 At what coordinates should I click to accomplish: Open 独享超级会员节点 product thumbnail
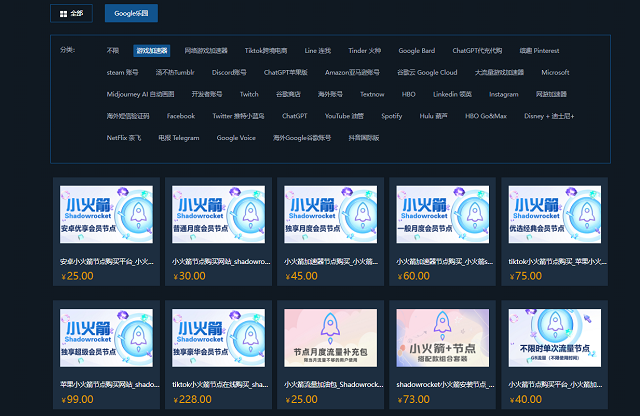click(x=106, y=338)
